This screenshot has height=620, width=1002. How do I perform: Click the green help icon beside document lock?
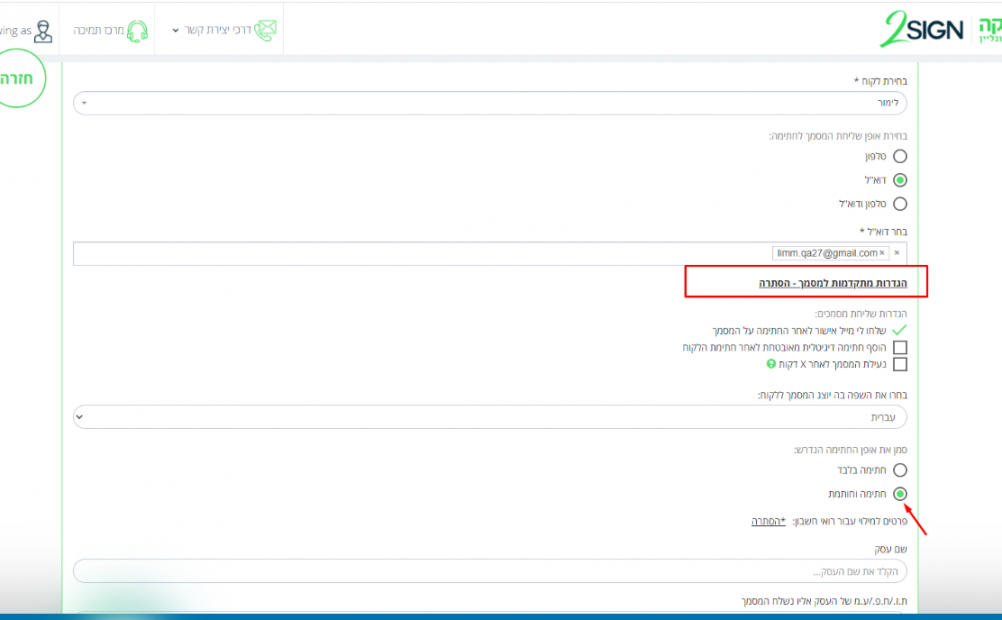pos(771,365)
